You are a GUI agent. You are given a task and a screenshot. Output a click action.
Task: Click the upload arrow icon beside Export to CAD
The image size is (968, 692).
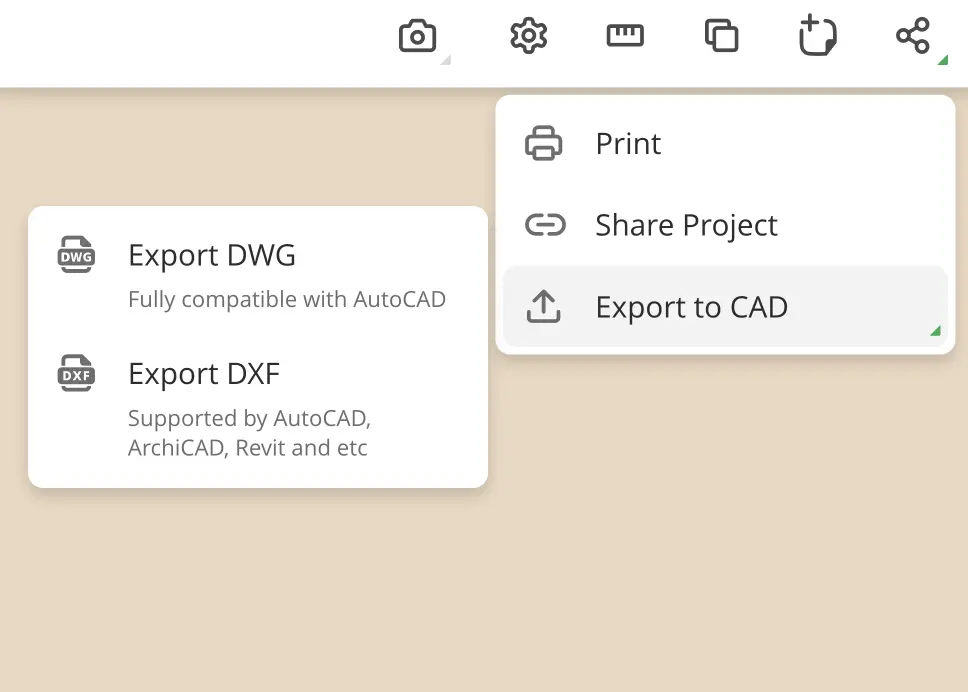[x=544, y=308]
